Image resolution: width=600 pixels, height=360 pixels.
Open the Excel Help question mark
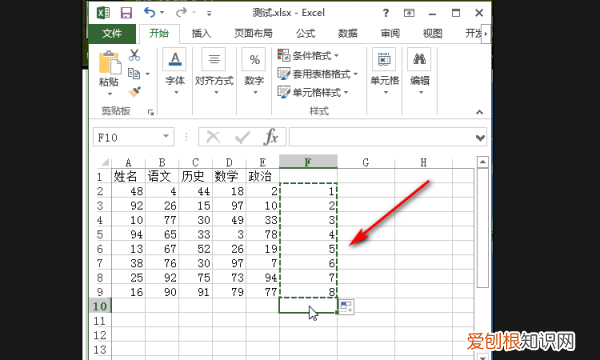coord(386,13)
